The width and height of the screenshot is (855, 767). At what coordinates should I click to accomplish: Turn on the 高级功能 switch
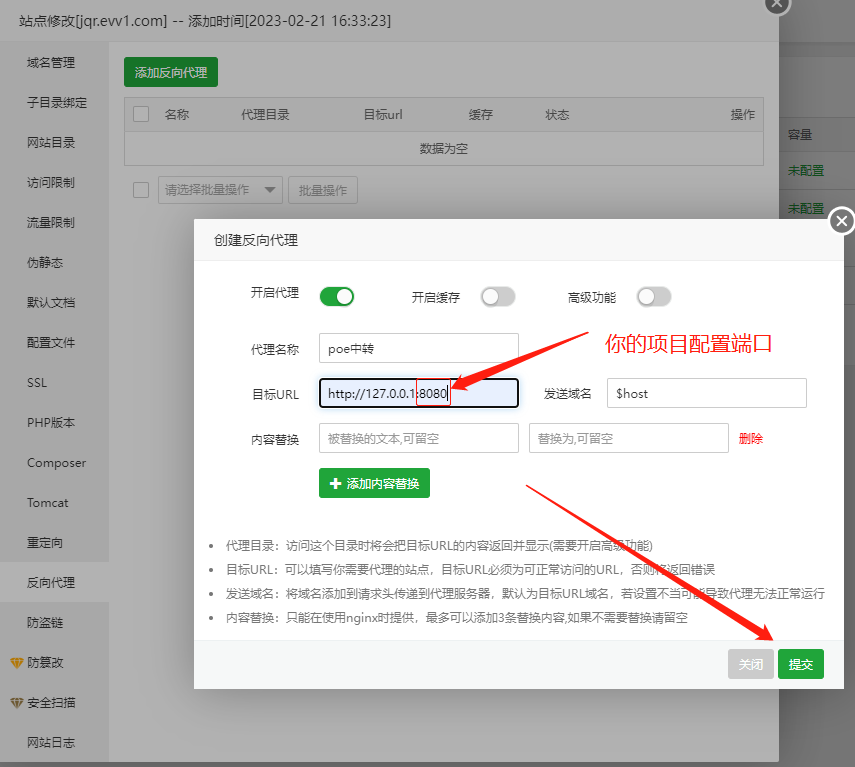[655, 296]
